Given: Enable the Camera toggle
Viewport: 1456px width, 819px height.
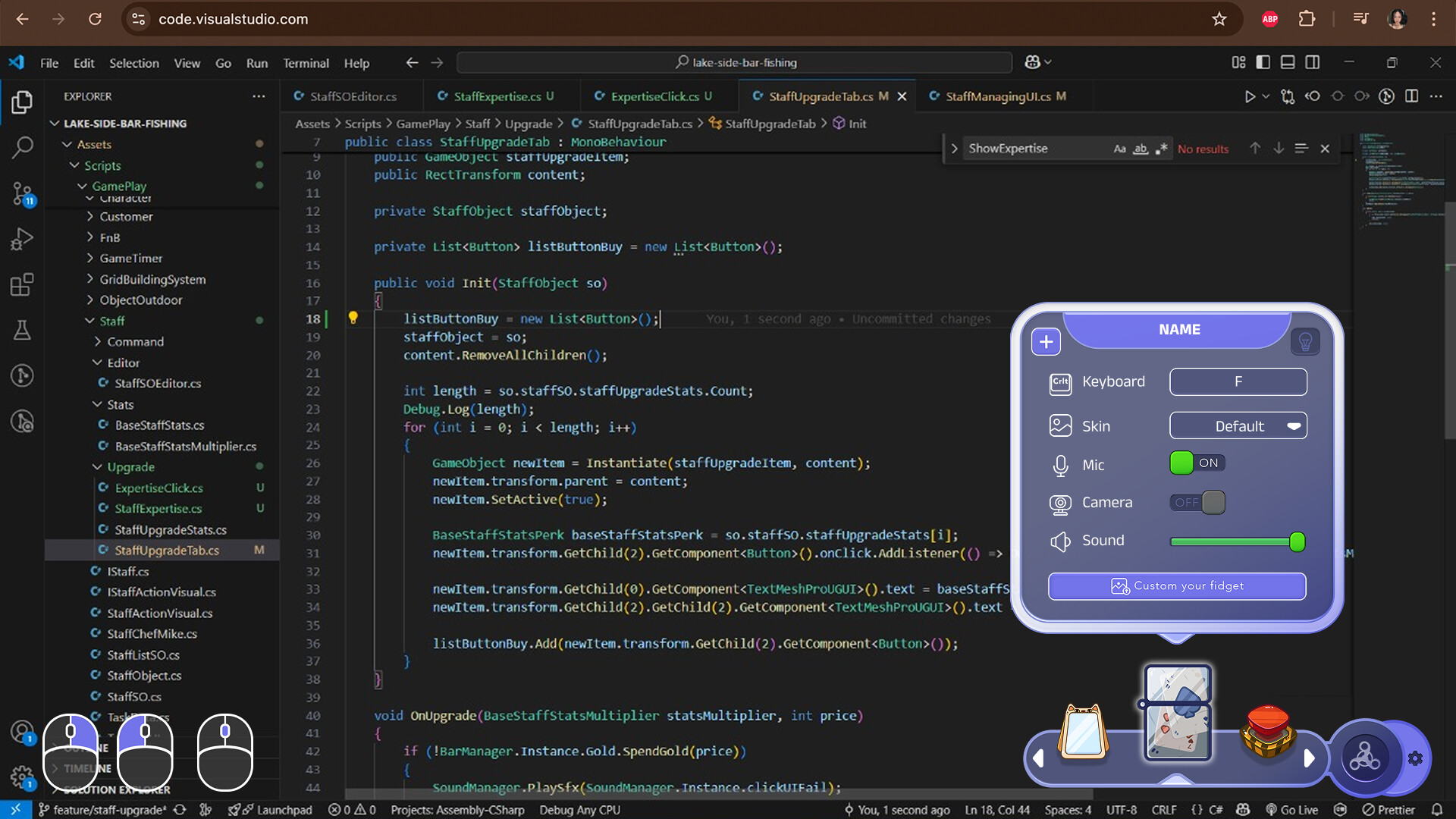Looking at the screenshot, I should coord(1198,502).
